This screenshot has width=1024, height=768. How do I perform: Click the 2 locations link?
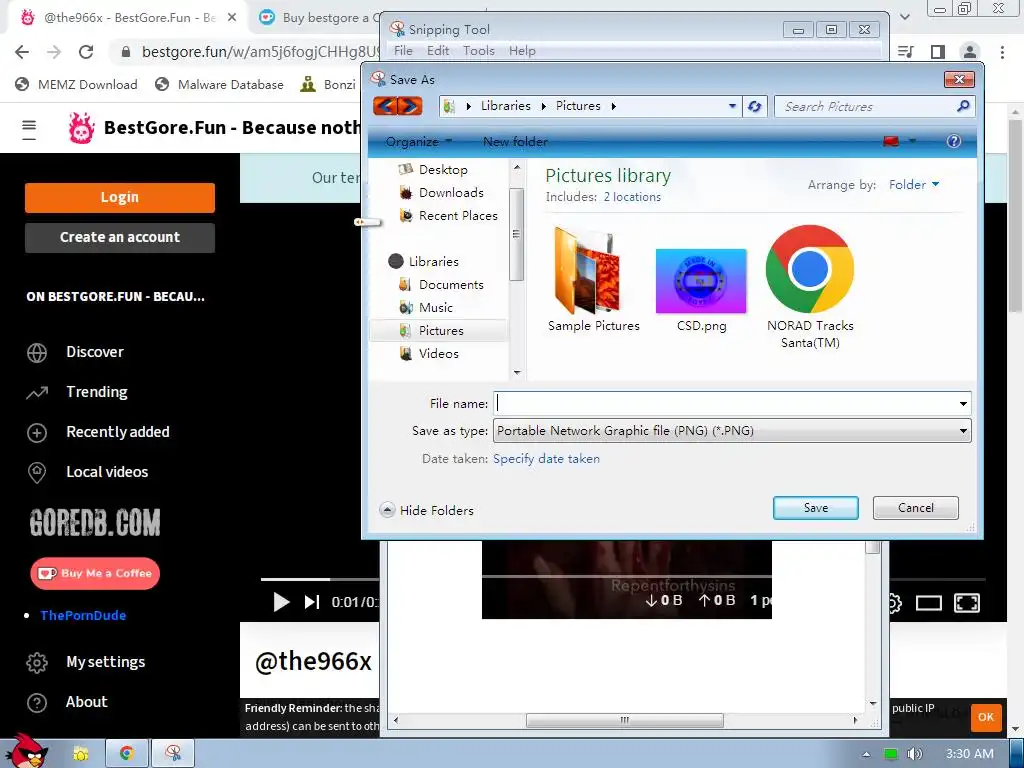pyautogui.click(x=632, y=197)
